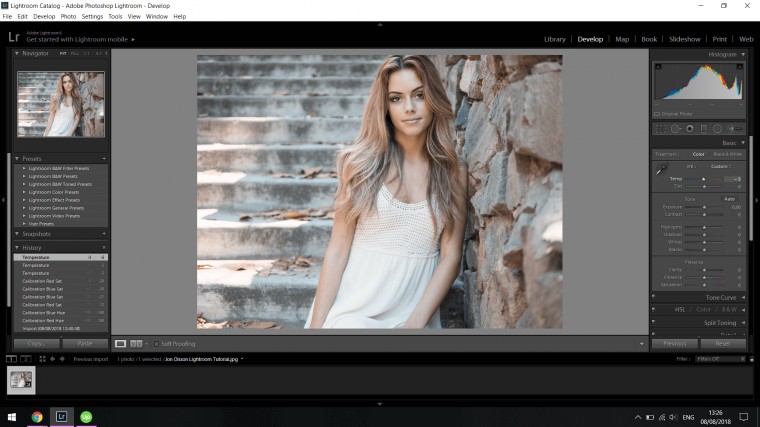760x427 pixels.
Task: Go forward with filmstrip right arrow
Action: tap(62, 359)
